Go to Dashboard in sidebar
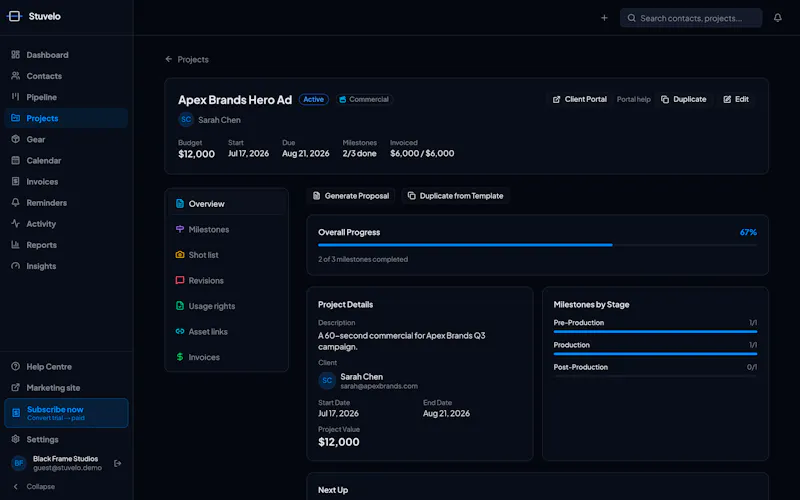The height and width of the screenshot is (500, 800). tap(66, 55)
